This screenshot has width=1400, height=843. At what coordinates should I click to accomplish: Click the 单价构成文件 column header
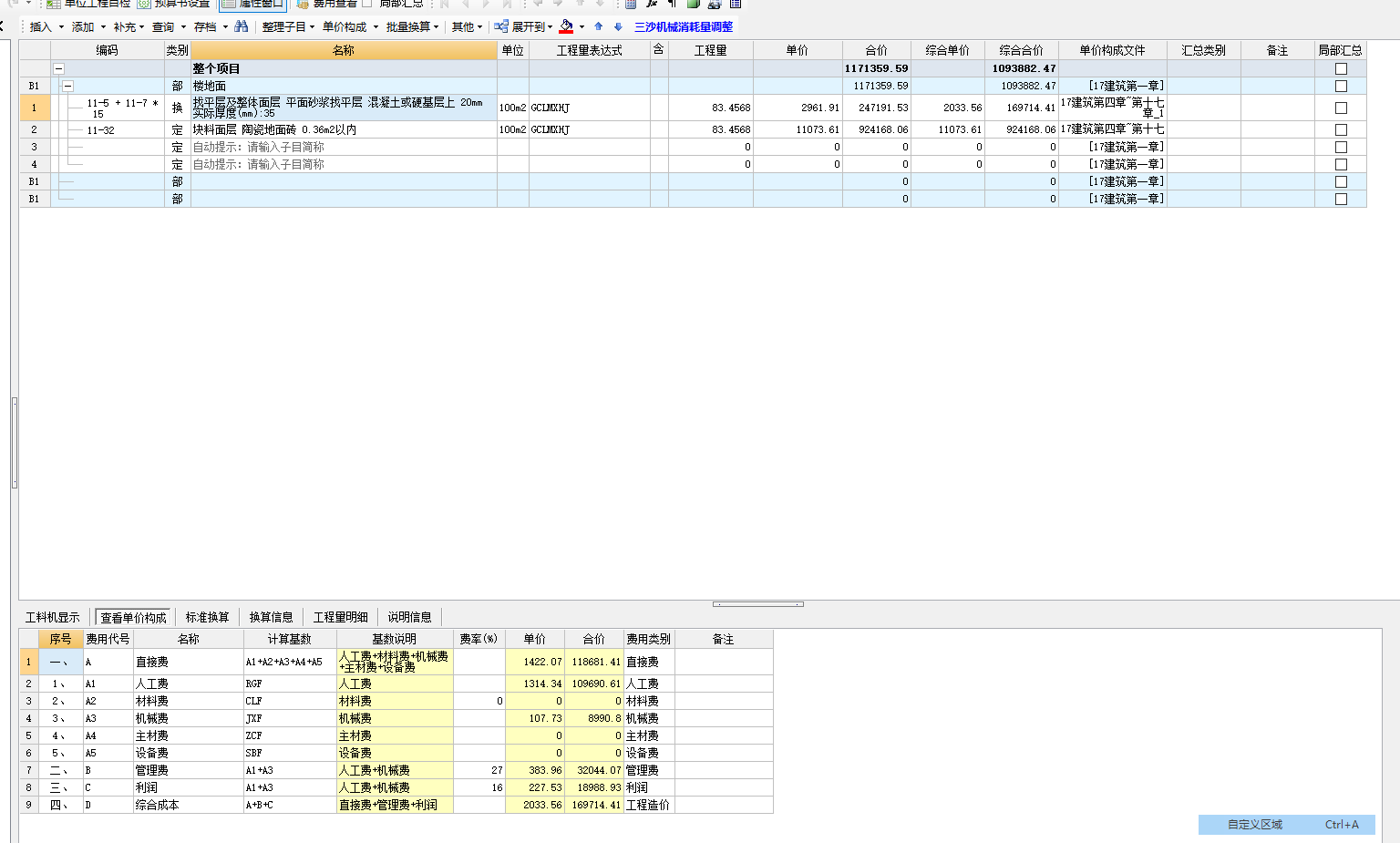[x=1112, y=50]
